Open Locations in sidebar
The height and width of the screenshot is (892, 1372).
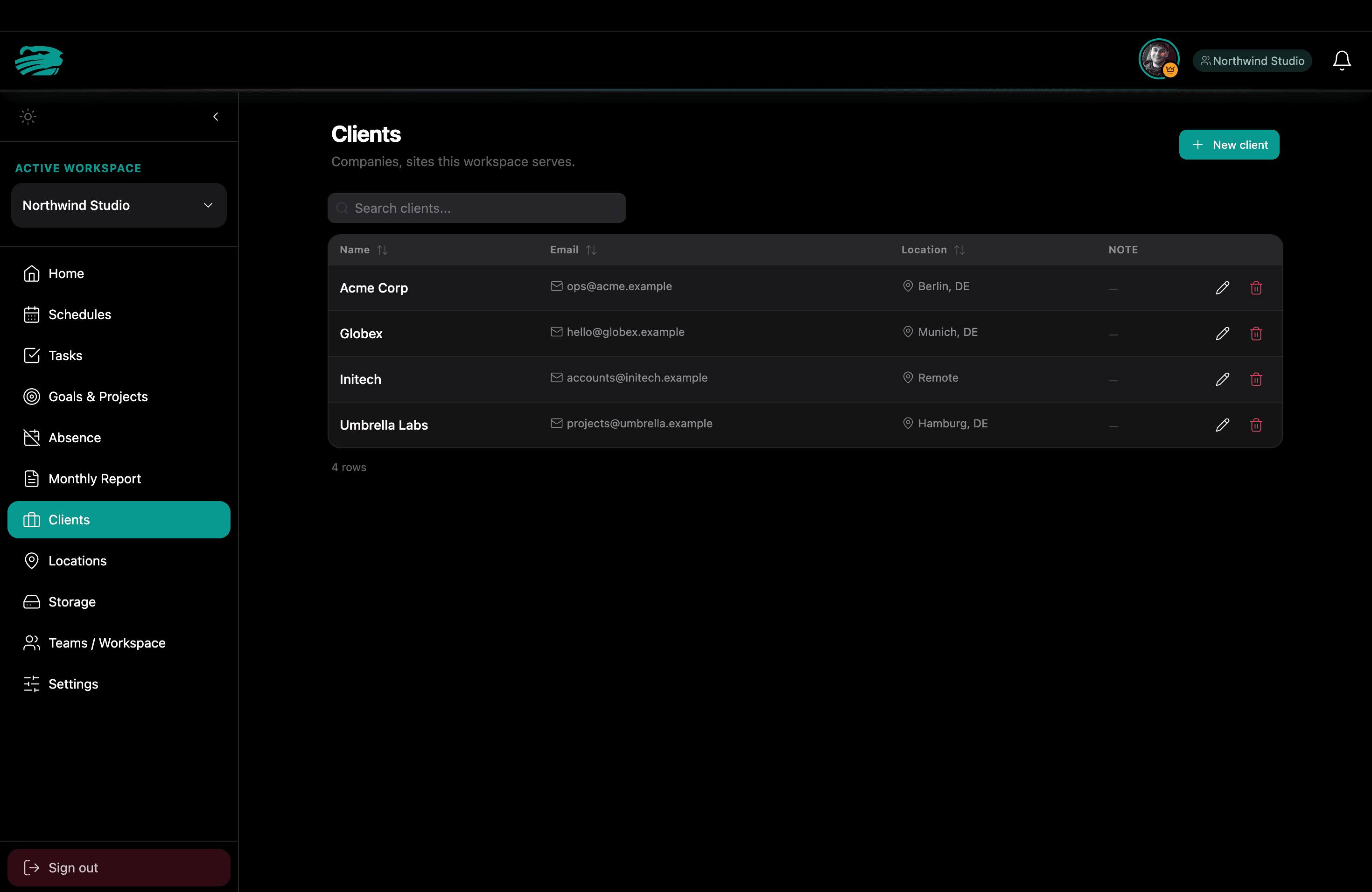tap(119, 560)
